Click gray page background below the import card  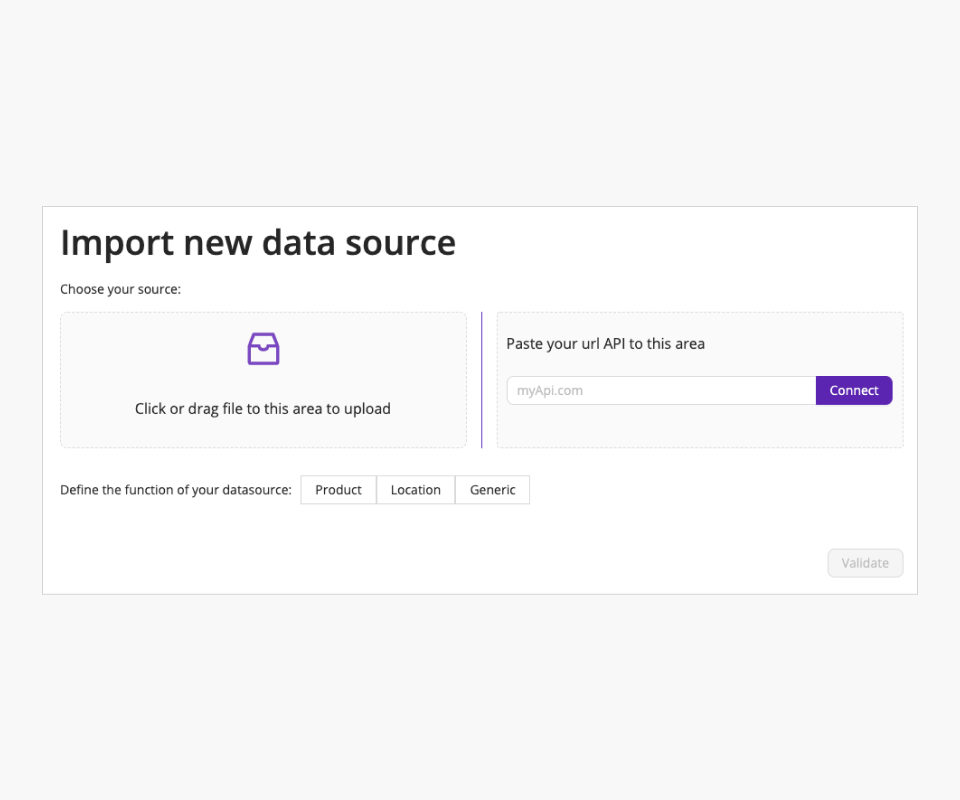pos(480,700)
